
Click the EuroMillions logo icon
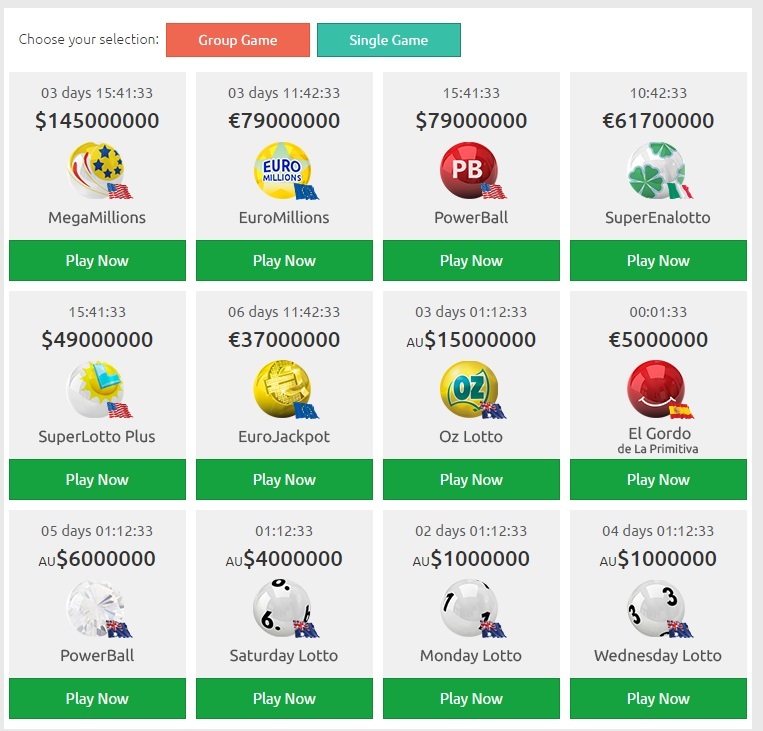[283, 170]
